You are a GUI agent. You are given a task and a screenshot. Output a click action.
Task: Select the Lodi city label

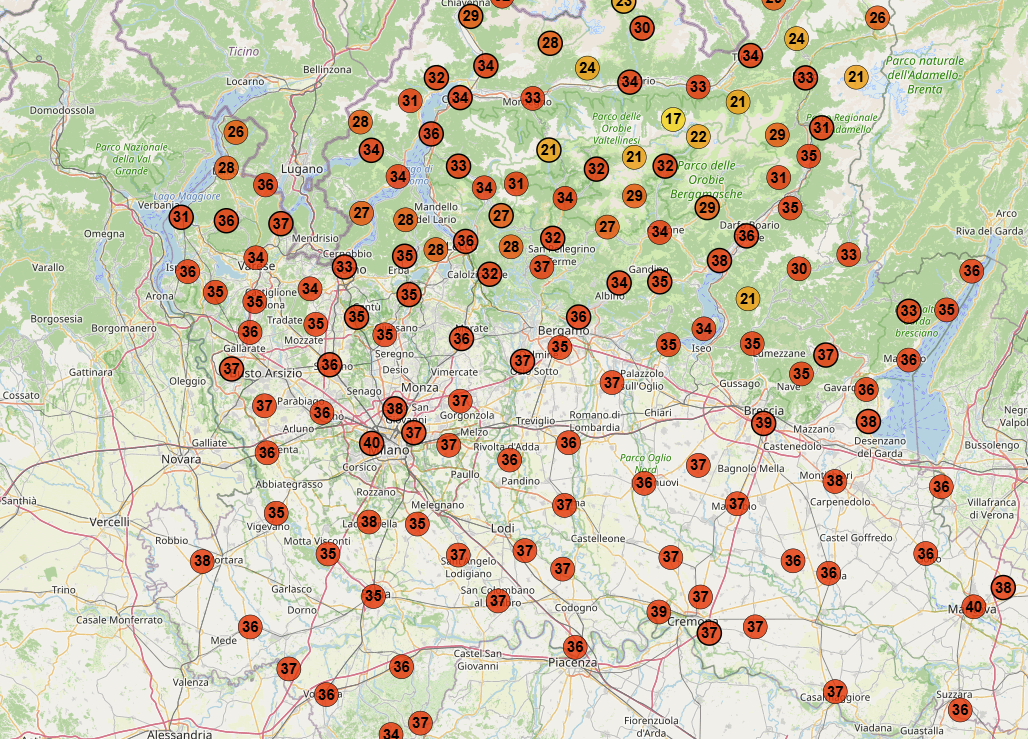point(503,529)
